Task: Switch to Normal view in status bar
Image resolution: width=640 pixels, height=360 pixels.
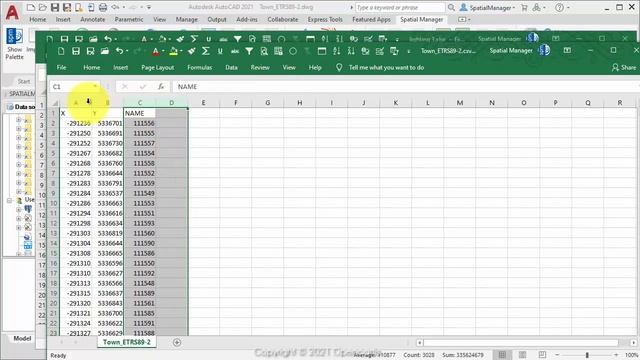Action: [x=502, y=355]
